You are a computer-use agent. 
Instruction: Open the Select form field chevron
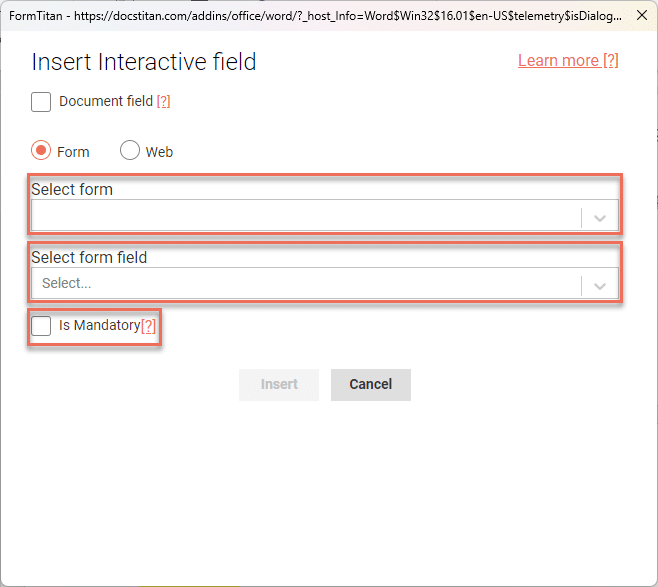(x=600, y=285)
